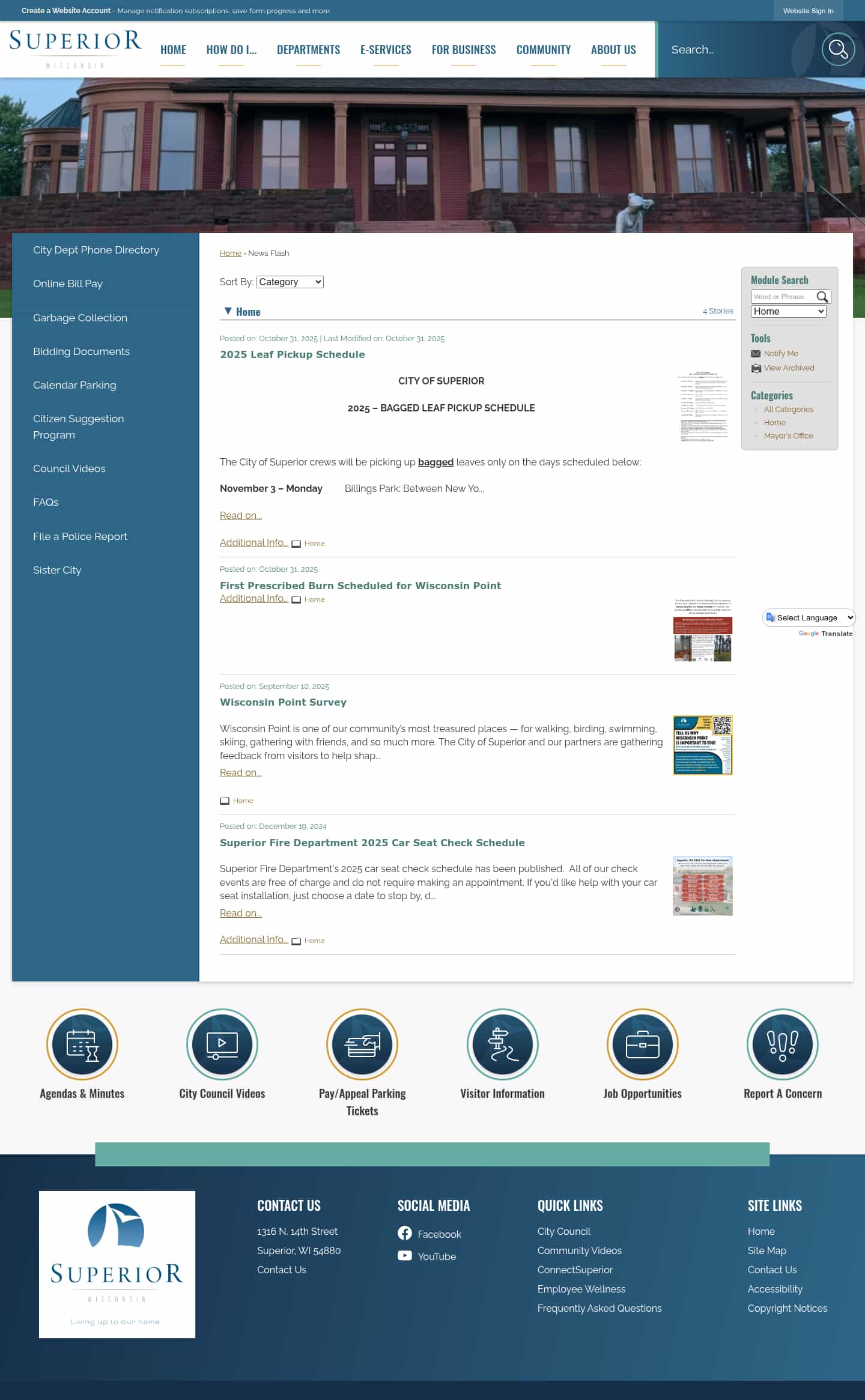
Task: Open the Job Opportunities briefcase icon
Action: [x=643, y=1044]
